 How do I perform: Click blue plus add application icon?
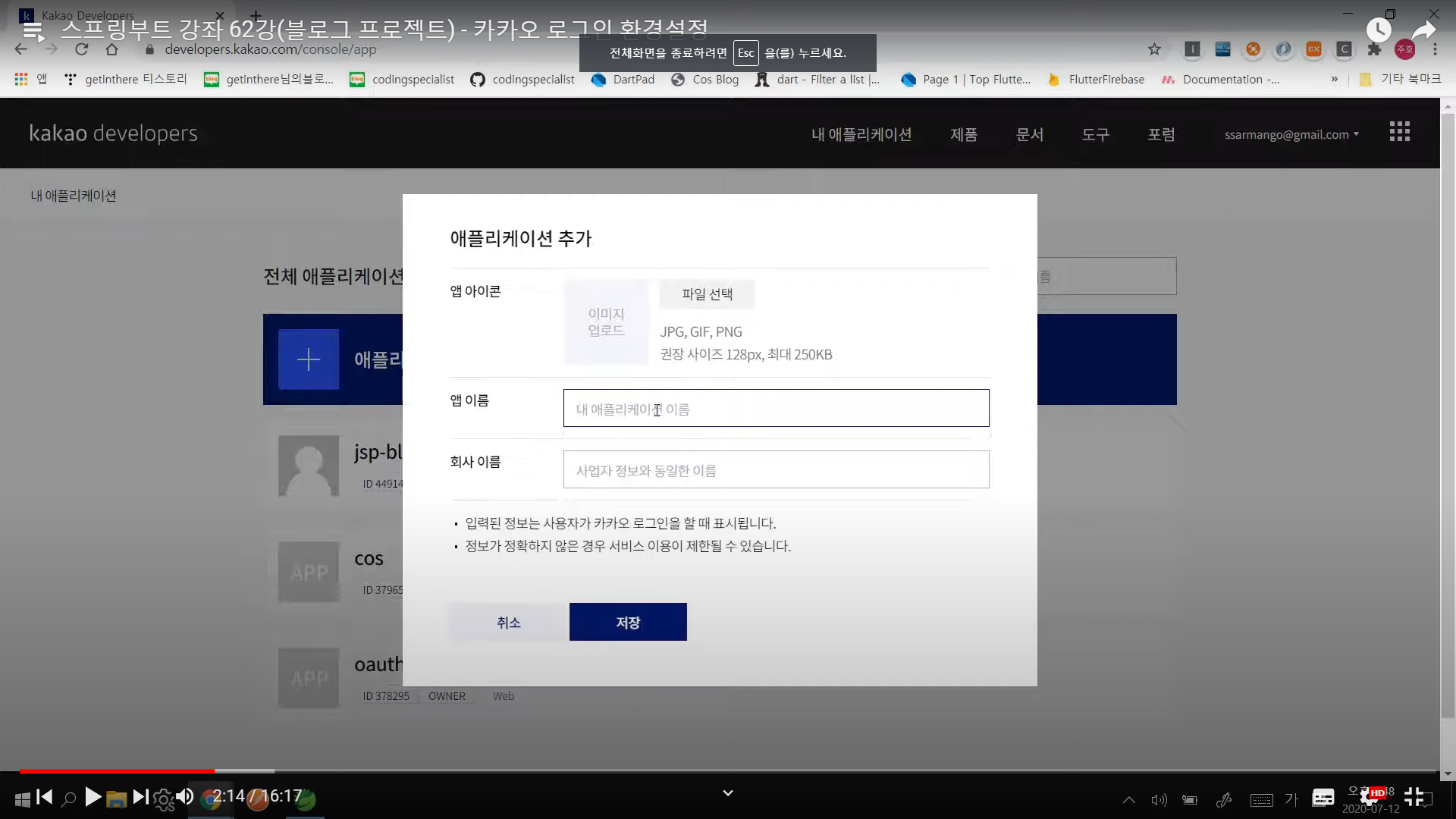coord(309,359)
